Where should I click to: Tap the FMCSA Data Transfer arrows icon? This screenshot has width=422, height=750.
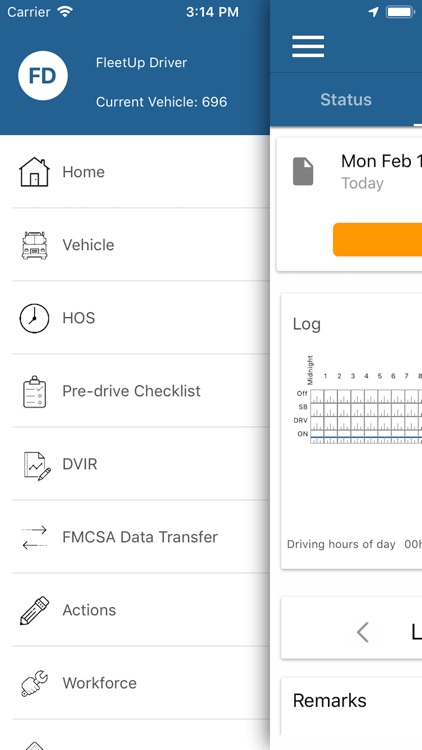34,538
